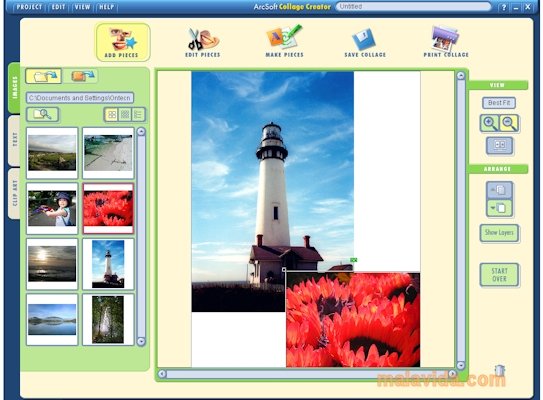Select the sunset over water thumbnail
Image resolution: width=543 pixels, height=400 pixels.
(52, 264)
